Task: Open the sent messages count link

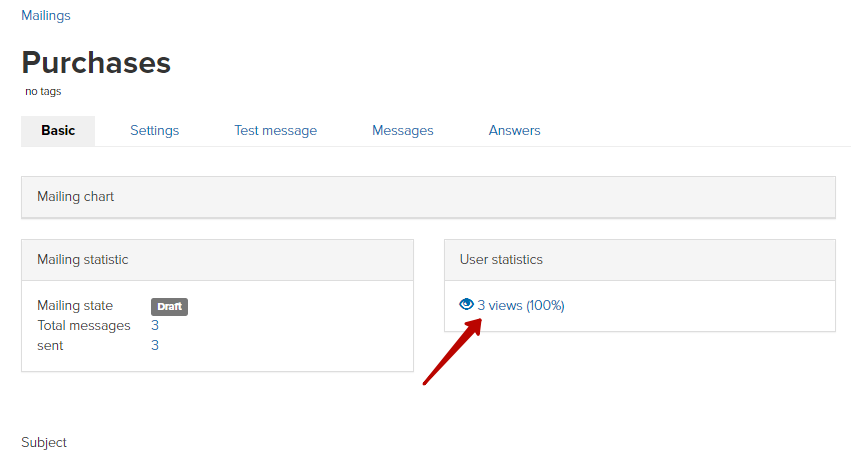Action: point(155,345)
